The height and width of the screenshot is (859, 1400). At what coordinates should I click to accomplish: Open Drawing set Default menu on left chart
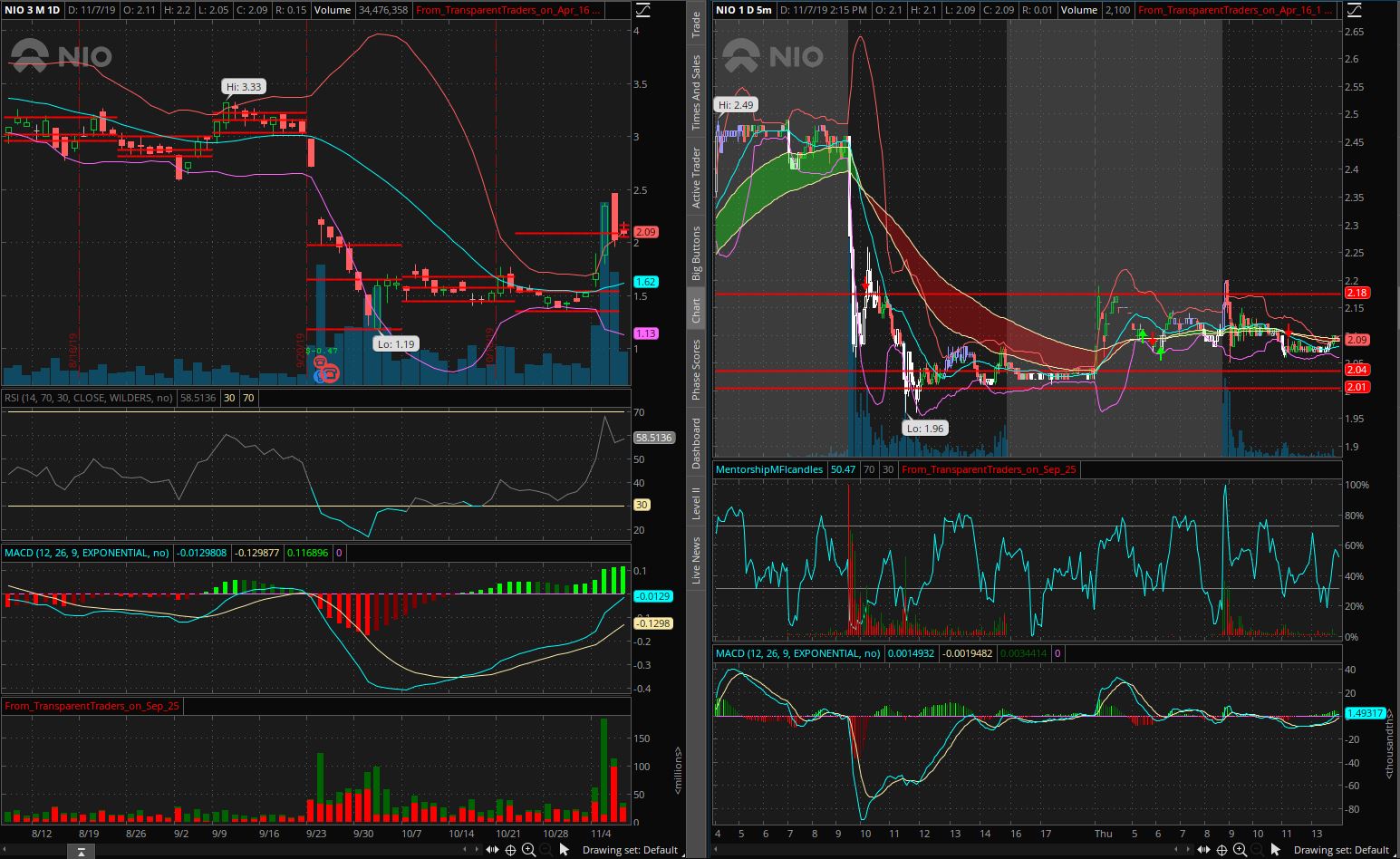(630, 850)
